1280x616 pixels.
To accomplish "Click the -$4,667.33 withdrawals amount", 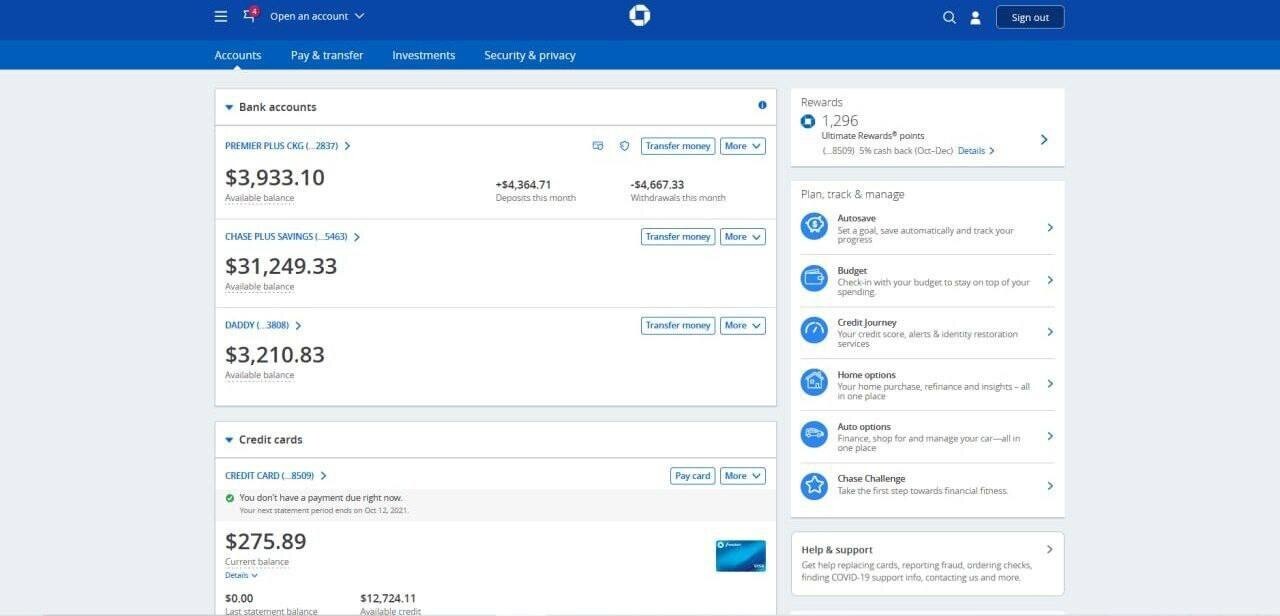I will click(657, 185).
